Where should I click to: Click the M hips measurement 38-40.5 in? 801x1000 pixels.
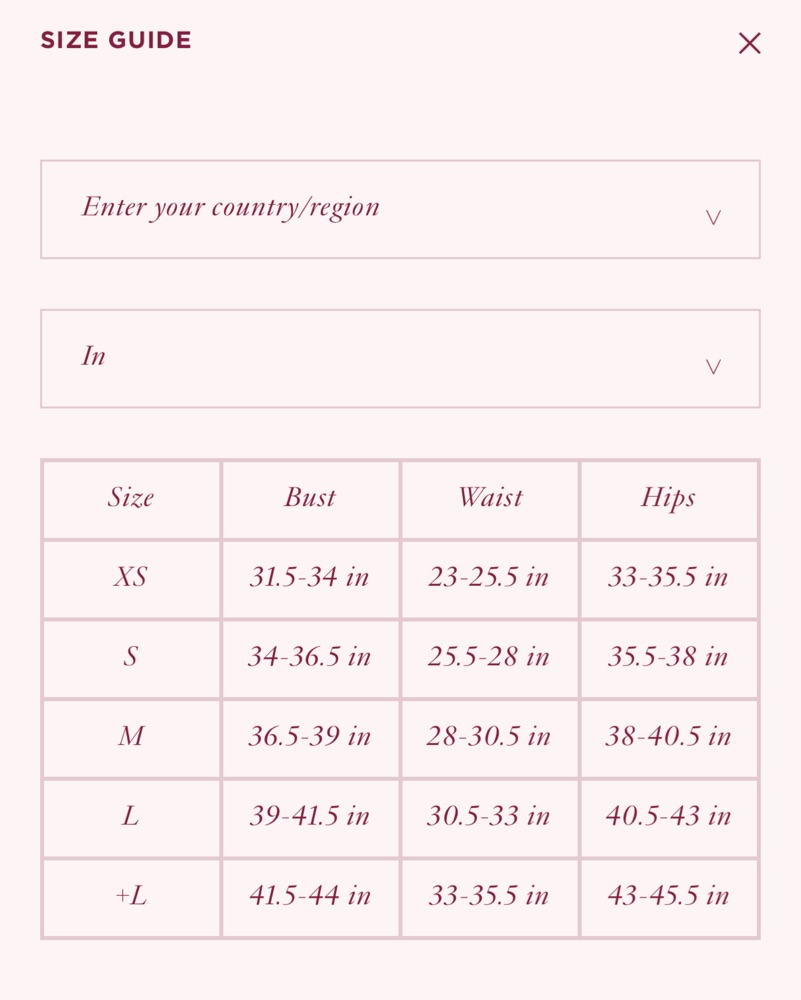[x=668, y=737]
